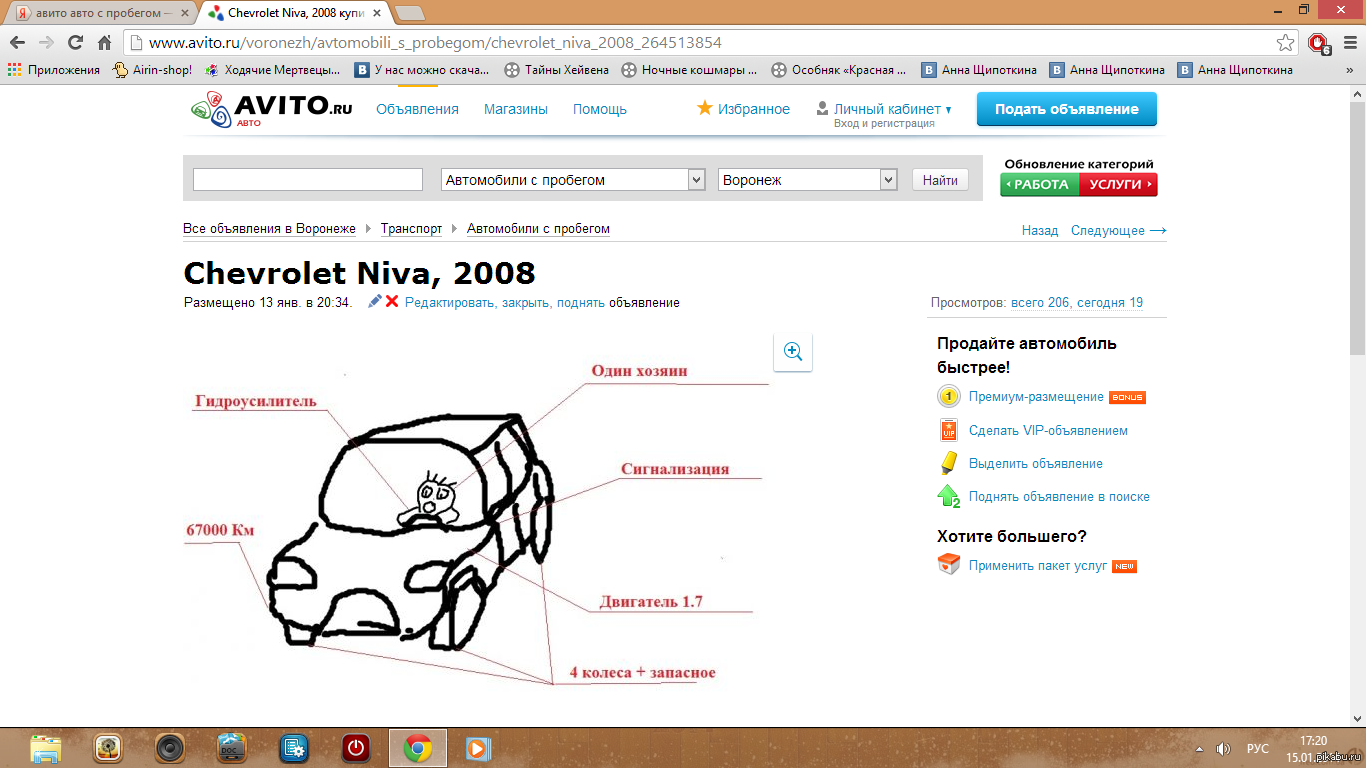The width and height of the screenshot is (1366, 768).
Task: Expand the Личный кабинет dropdown arrow
Action: point(949,110)
